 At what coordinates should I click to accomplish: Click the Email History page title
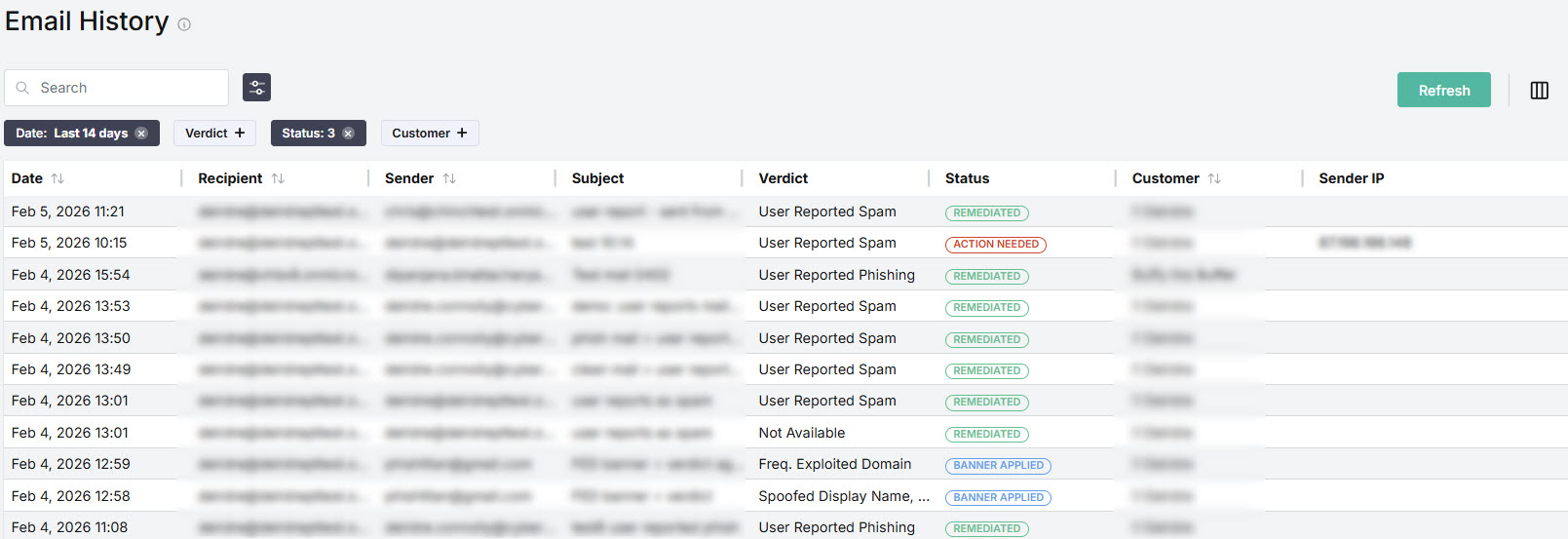coord(87,21)
